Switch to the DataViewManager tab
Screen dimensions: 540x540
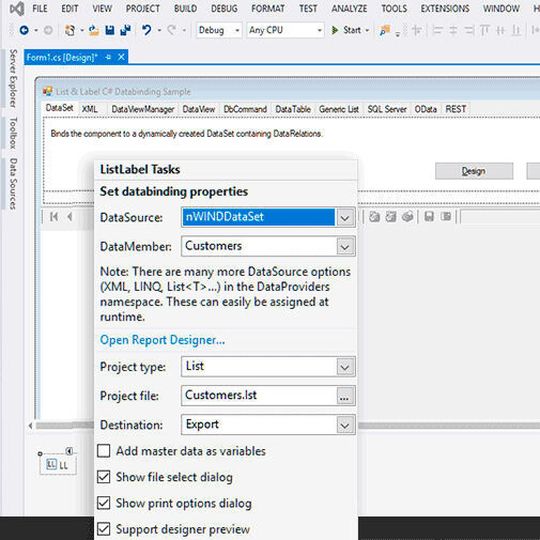[143, 109]
